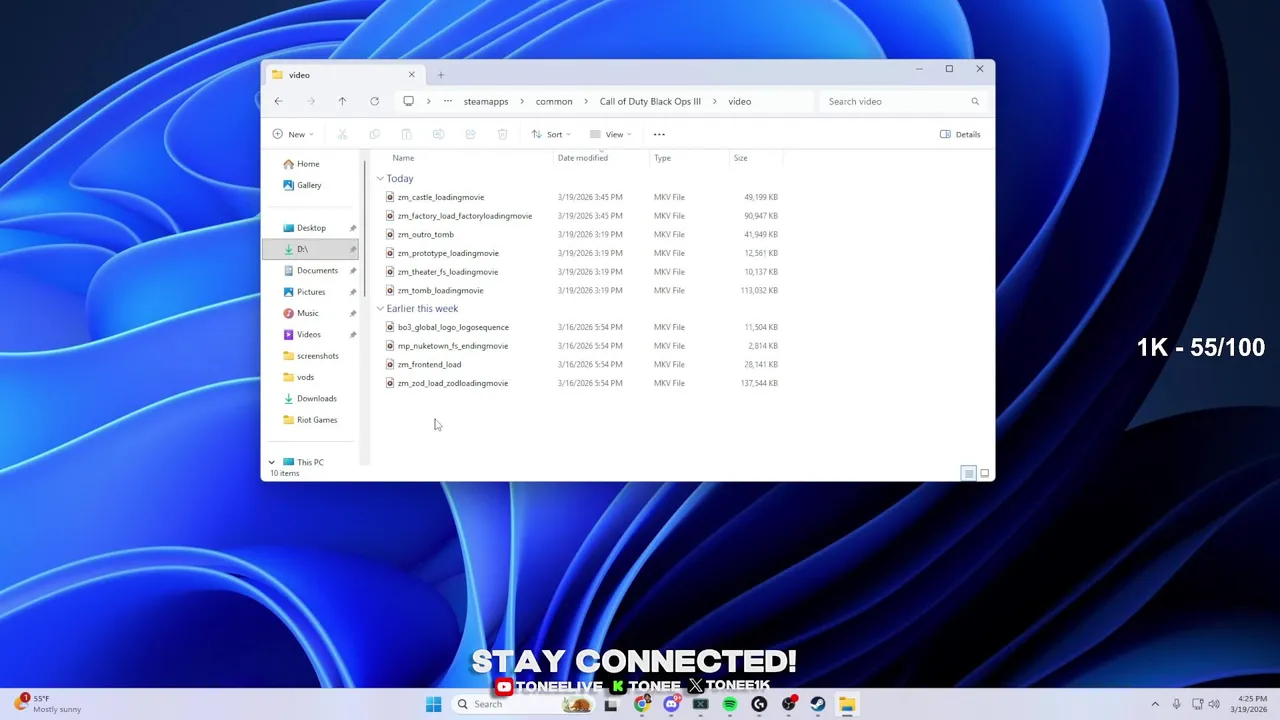Select the file icon of zm_outro_tomb

tap(390, 234)
